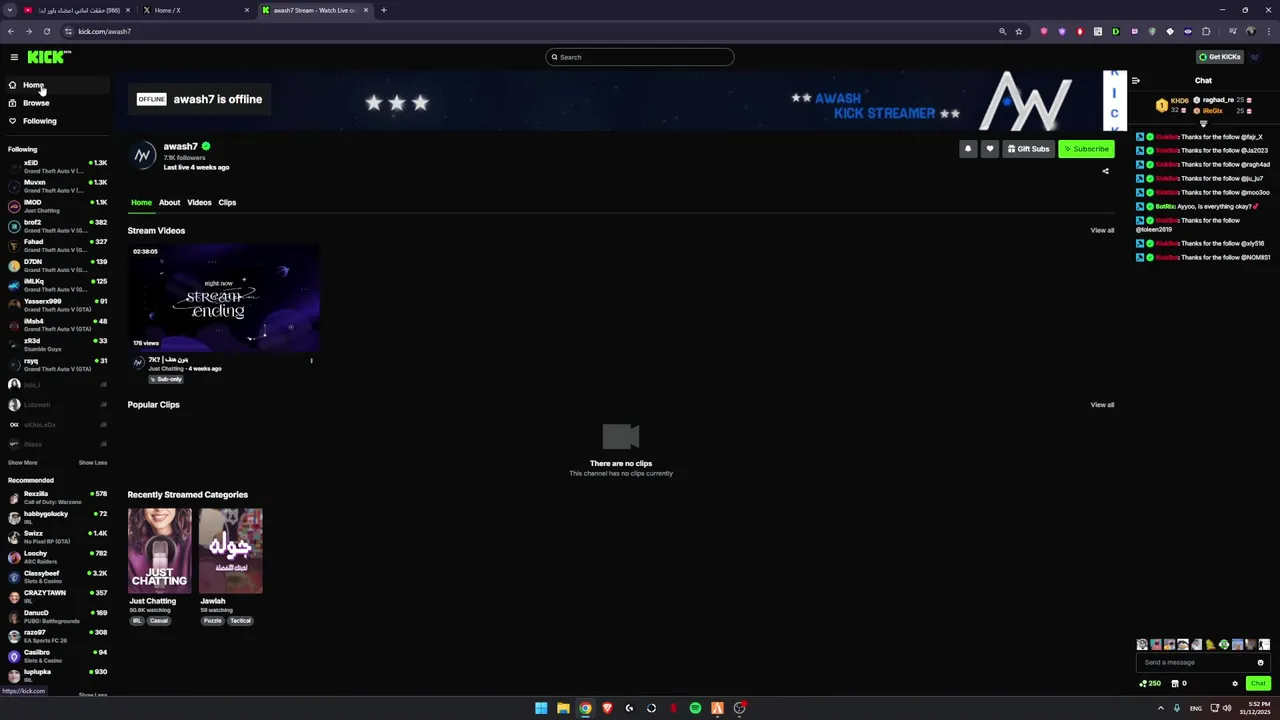Bookmark this page with star icon
Screen dimensions: 1280x720
pos(1019,31)
